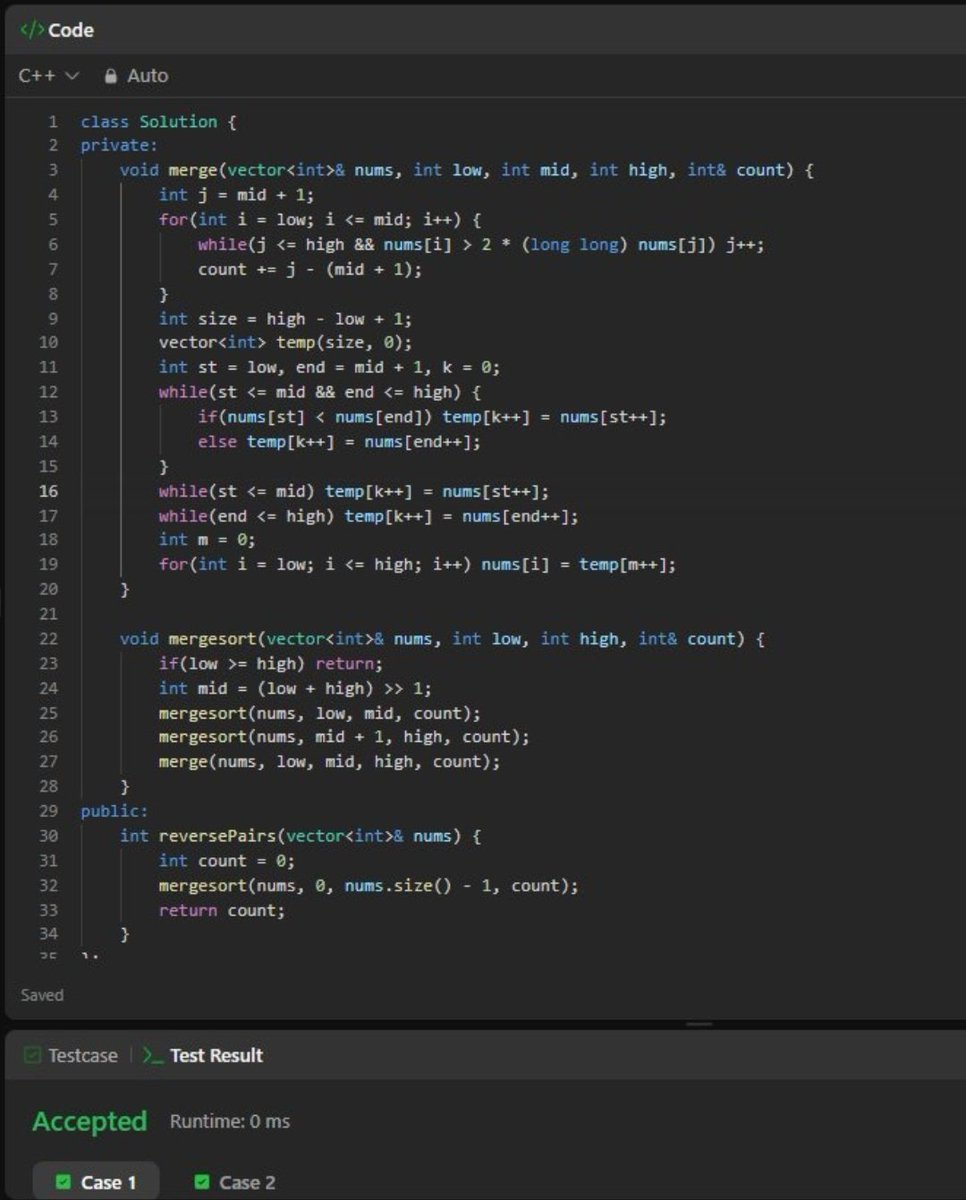Select the Case 1 result
966x1200 pixels.
pyautogui.click(x=97, y=1182)
